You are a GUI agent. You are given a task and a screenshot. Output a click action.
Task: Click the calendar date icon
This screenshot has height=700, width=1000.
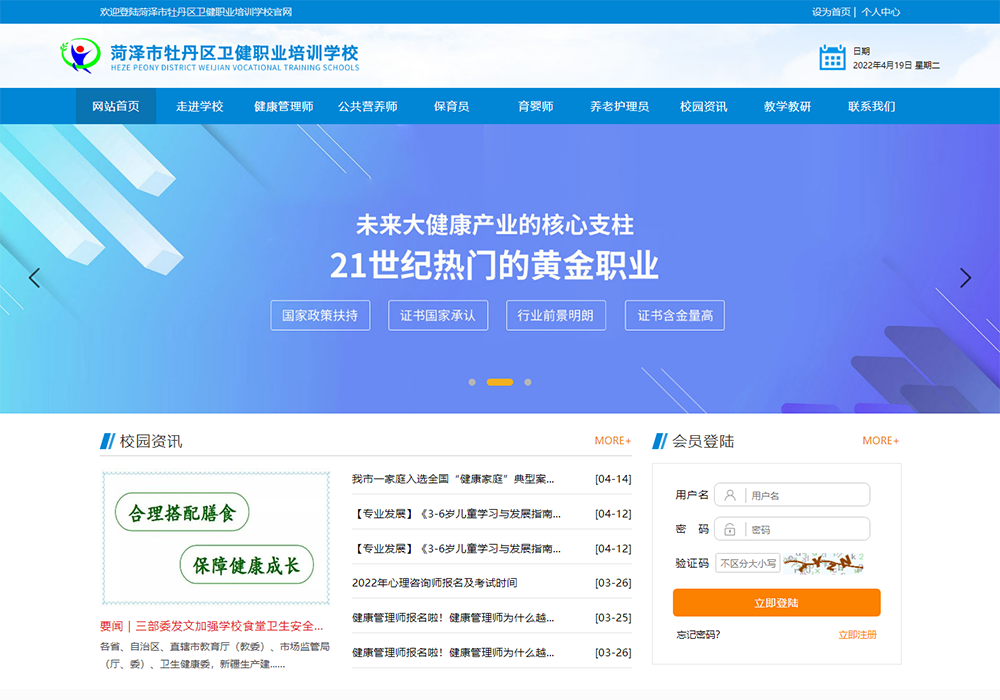pyautogui.click(x=832, y=57)
